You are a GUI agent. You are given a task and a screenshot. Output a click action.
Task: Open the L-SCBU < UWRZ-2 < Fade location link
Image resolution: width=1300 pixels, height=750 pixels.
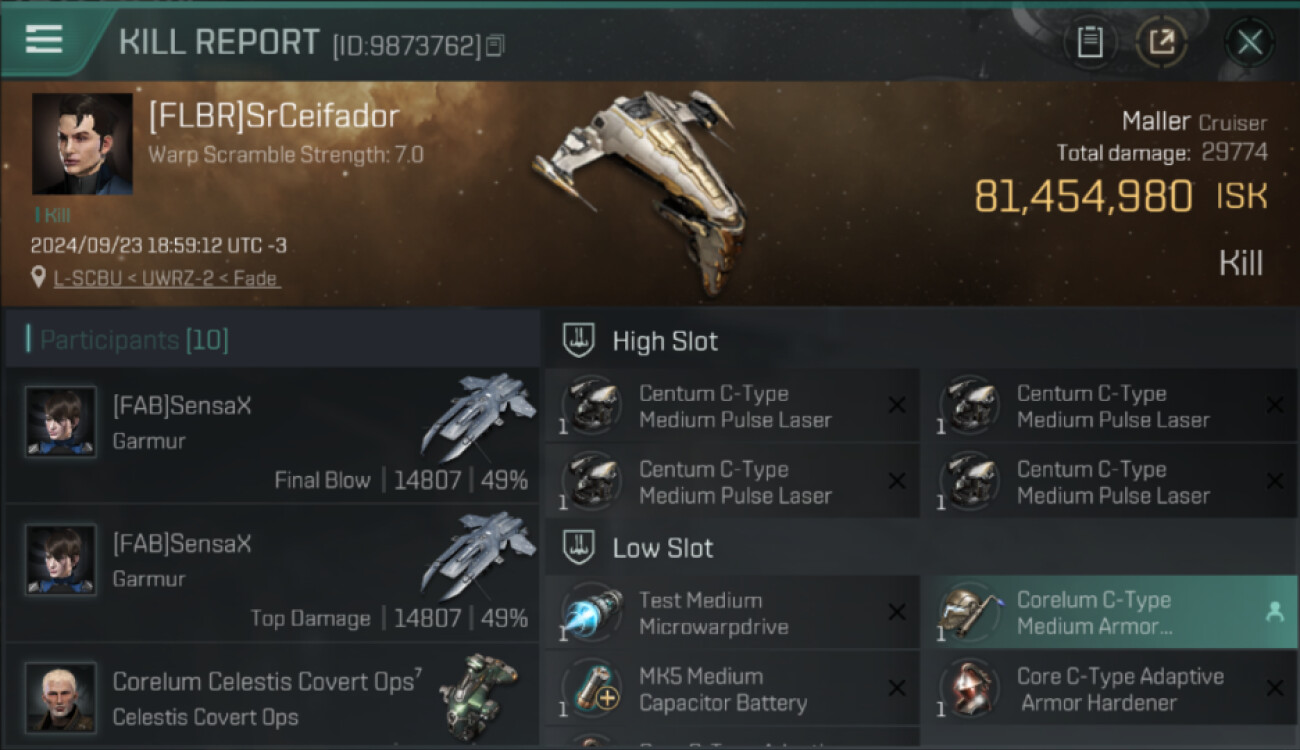click(x=167, y=278)
